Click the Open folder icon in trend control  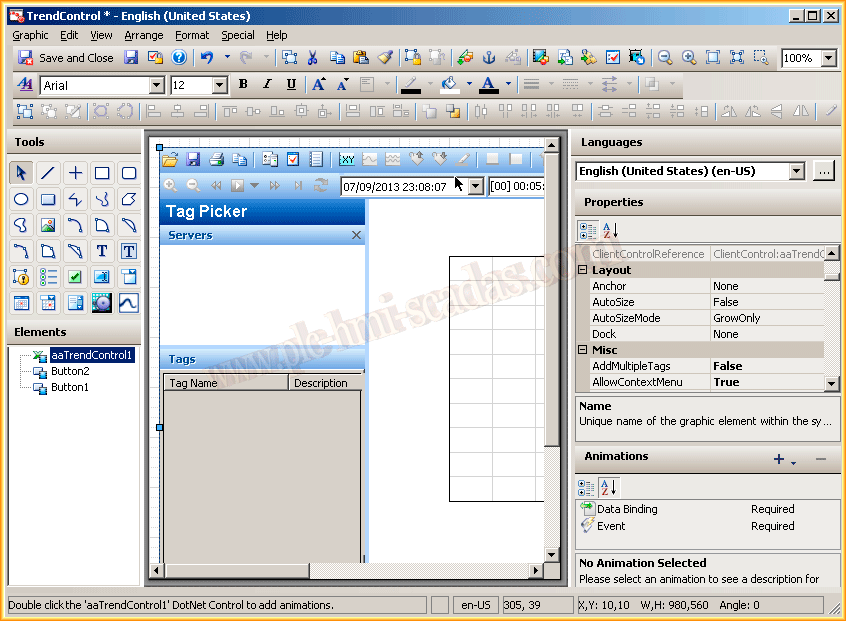170,159
